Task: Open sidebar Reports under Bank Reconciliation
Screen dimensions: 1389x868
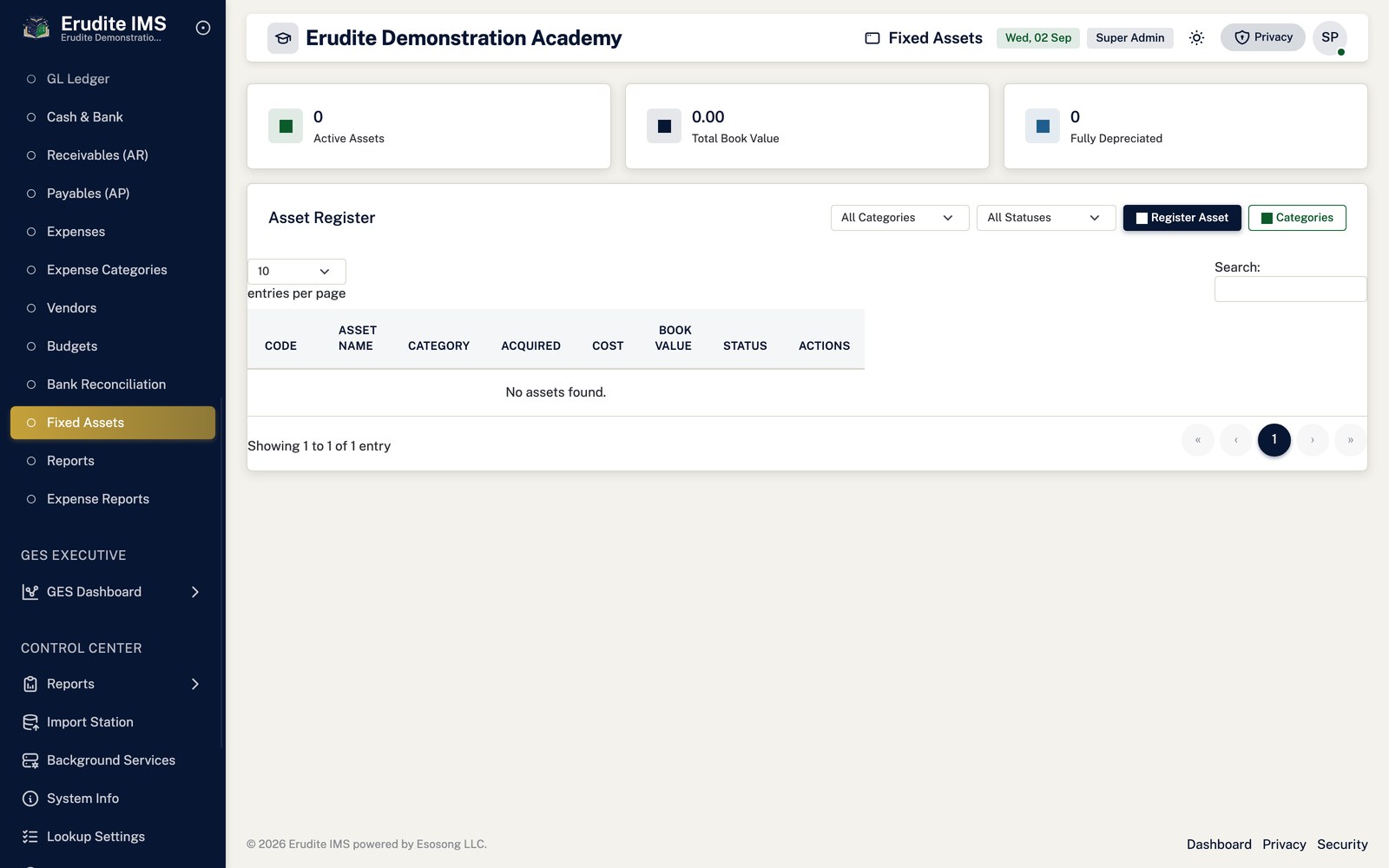Action: (113, 461)
